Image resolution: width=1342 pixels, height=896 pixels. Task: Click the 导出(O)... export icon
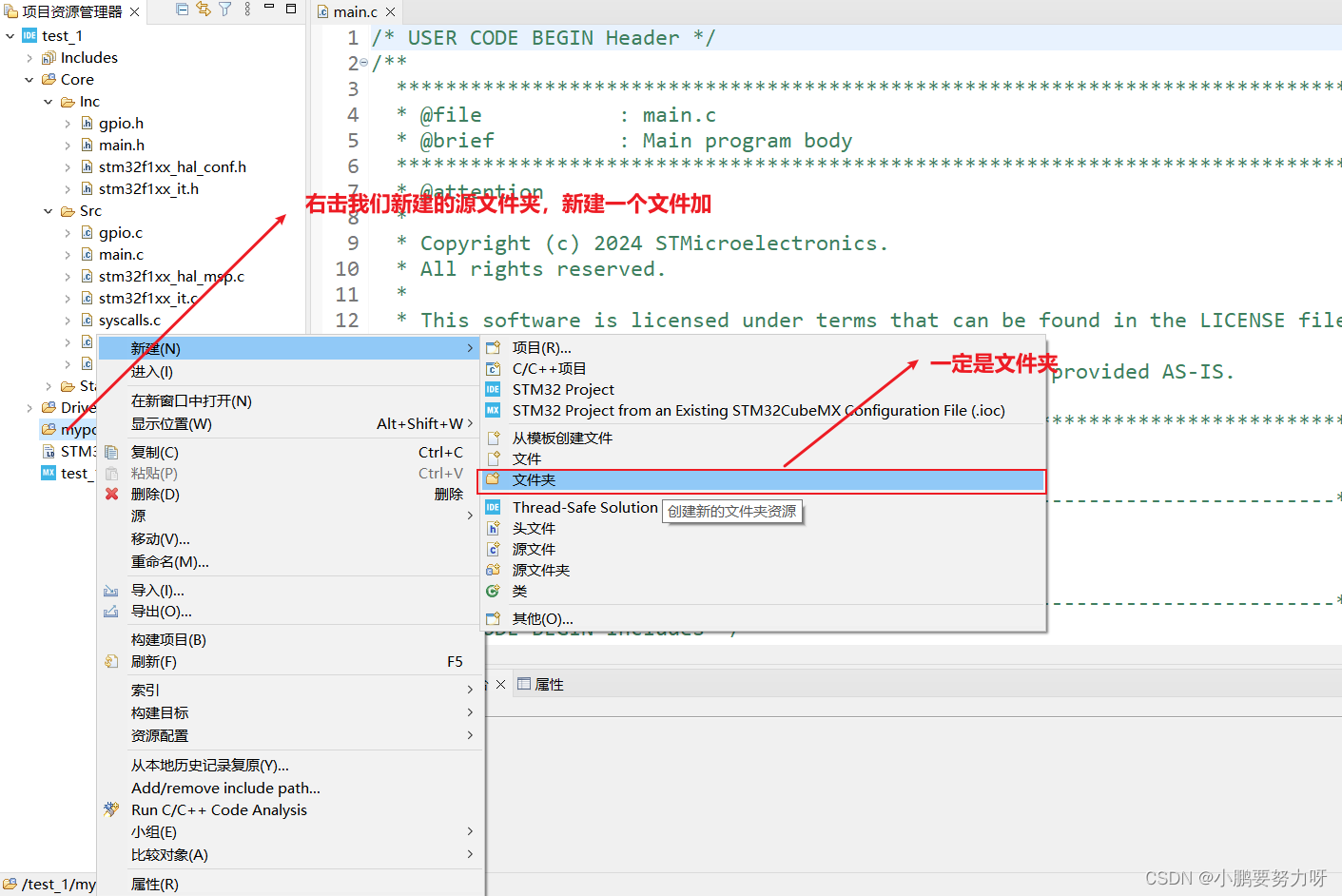111,611
